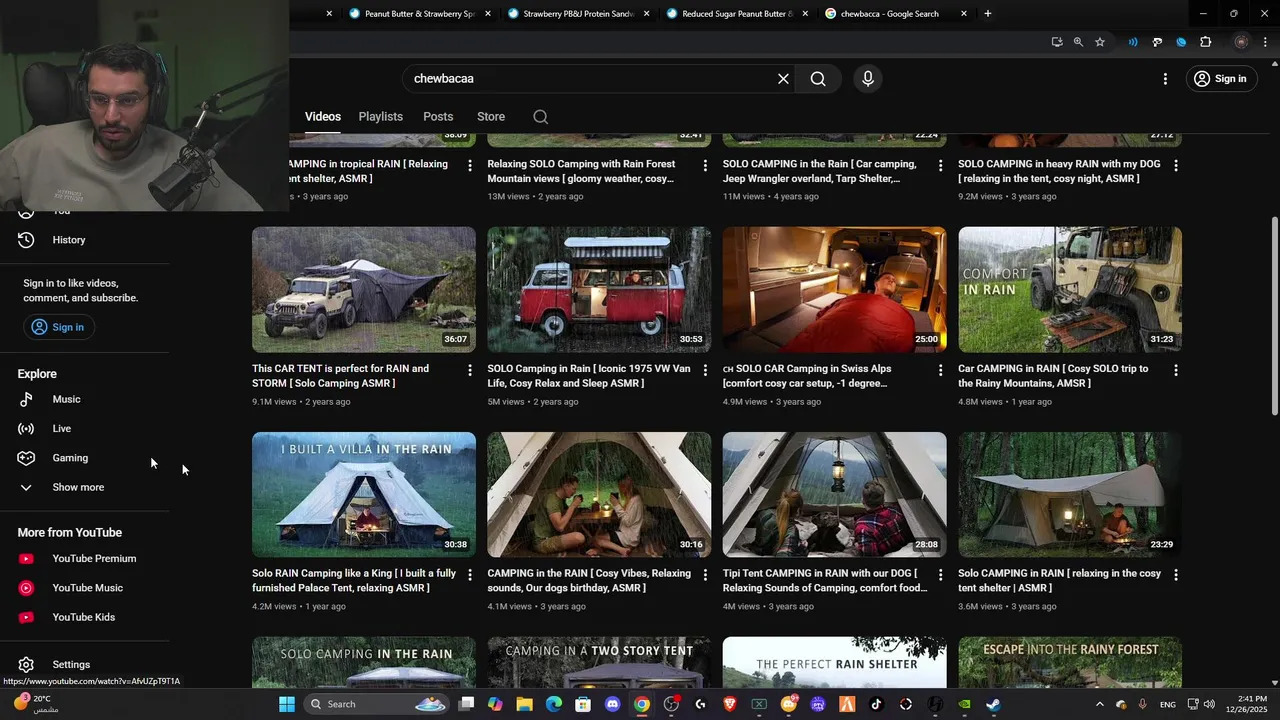Switch to 'chewbacca - Google Search' browser tab
This screenshot has width=1280, height=720.
pos(888,14)
